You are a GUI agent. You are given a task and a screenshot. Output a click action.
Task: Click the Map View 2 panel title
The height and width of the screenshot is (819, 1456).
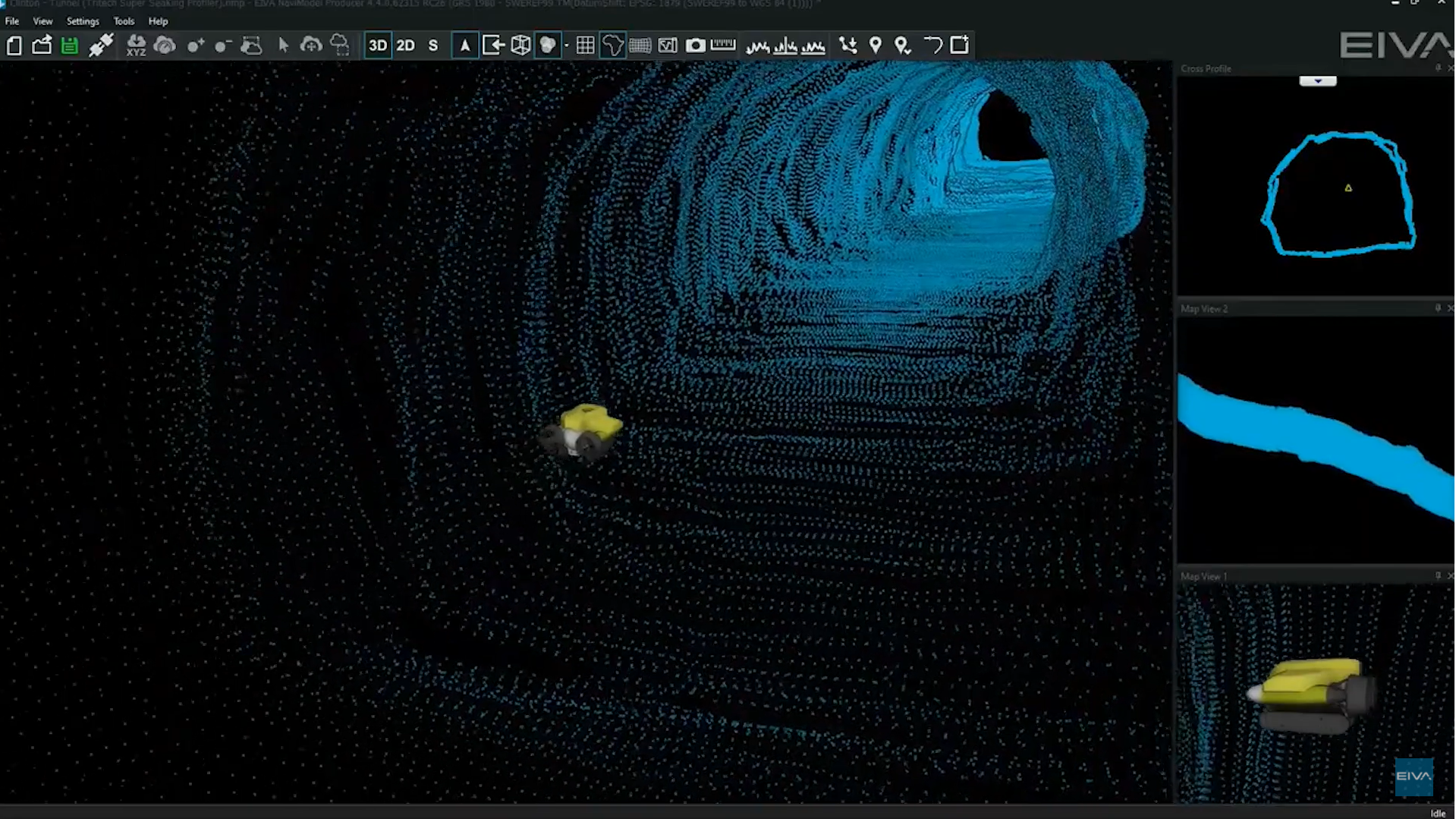point(1204,309)
